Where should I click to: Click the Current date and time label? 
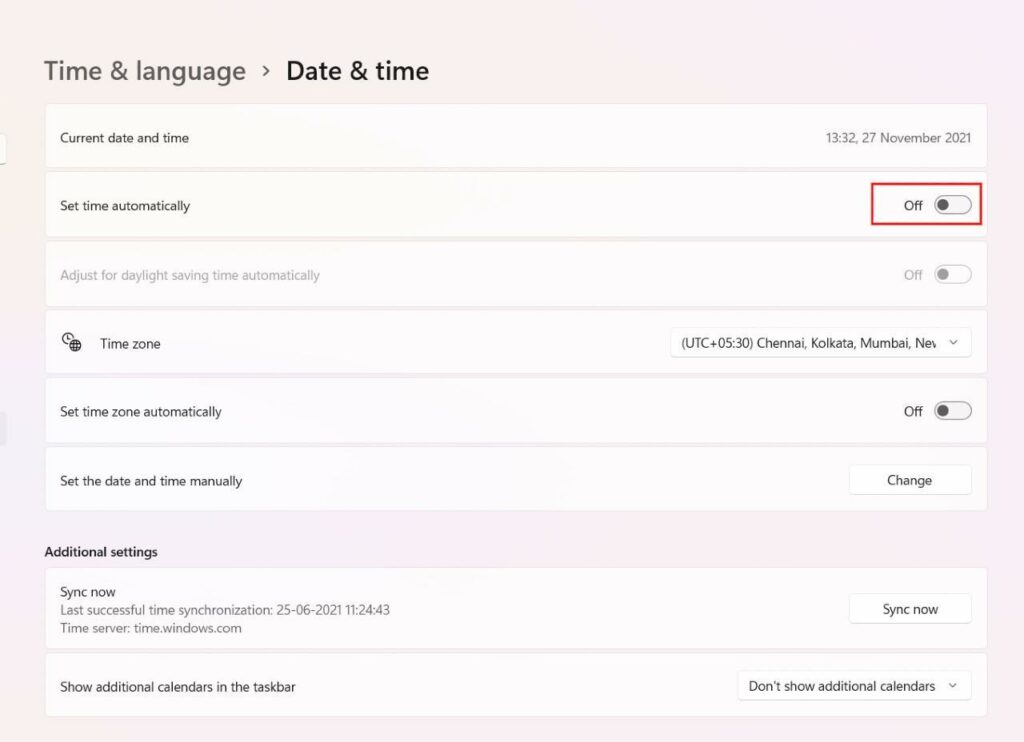[x=124, y=138]
